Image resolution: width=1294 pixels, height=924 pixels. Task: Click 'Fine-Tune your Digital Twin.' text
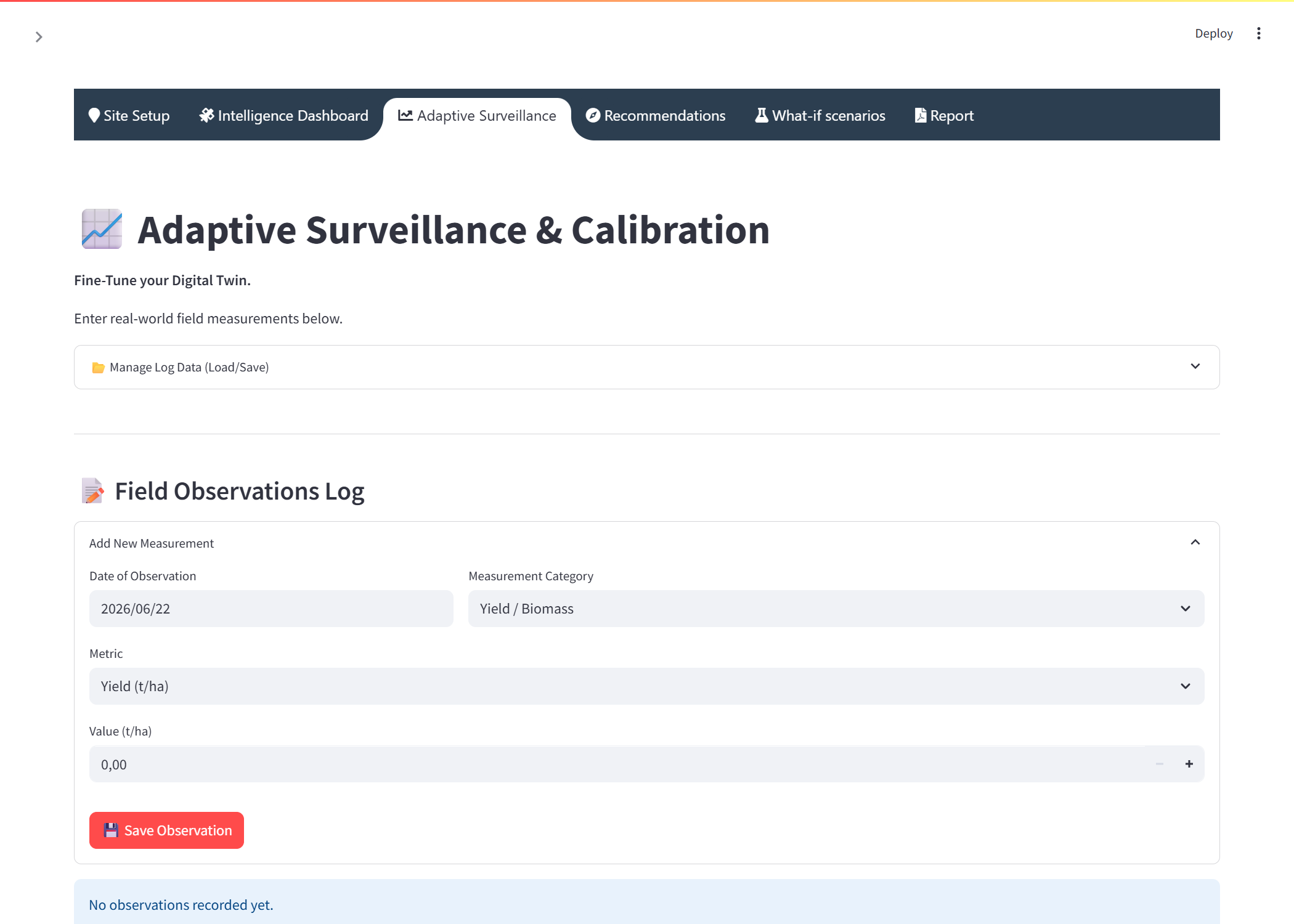pyautogui.click(x=162, y=280)
